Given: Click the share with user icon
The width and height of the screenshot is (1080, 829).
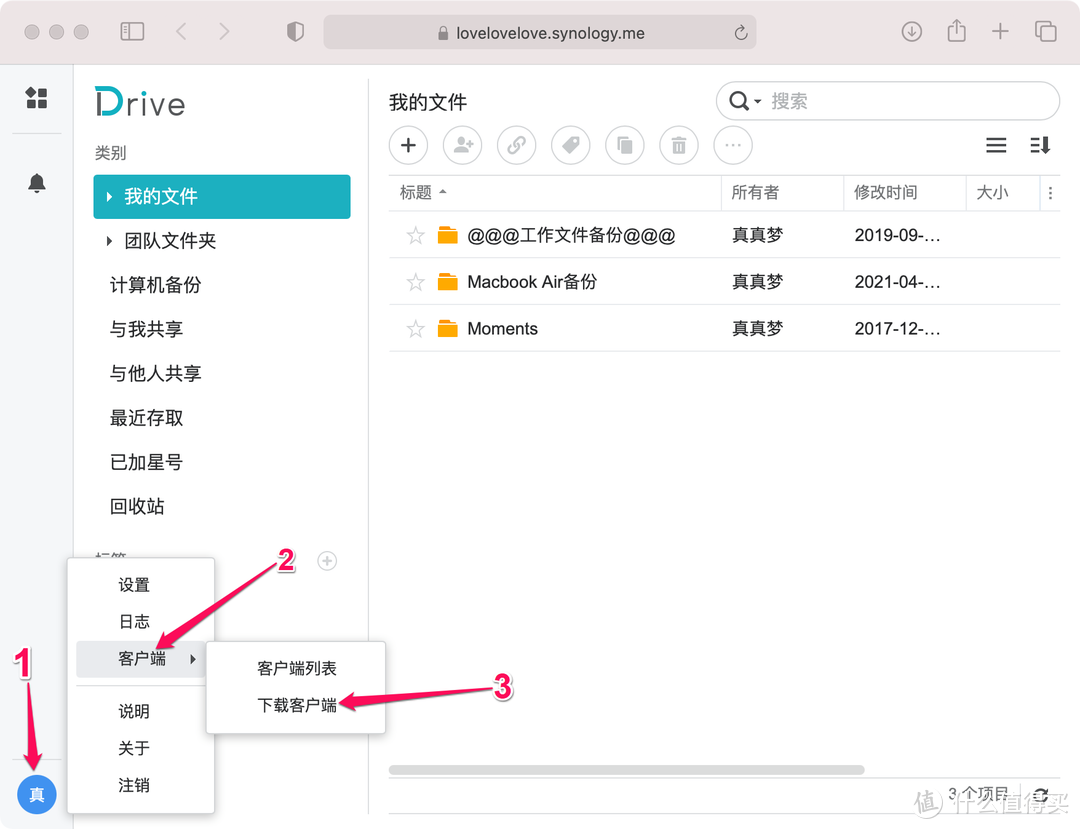Looking at the screenshot, I should pyautogui.click(x=462, y=146).
